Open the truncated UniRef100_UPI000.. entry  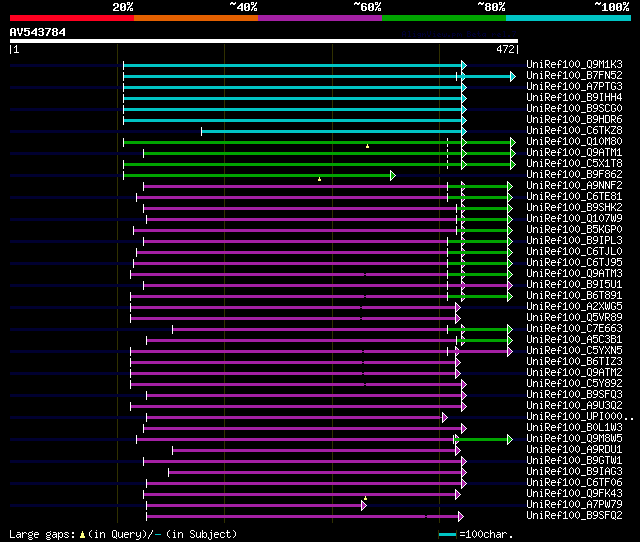click(x=580, y=417)
